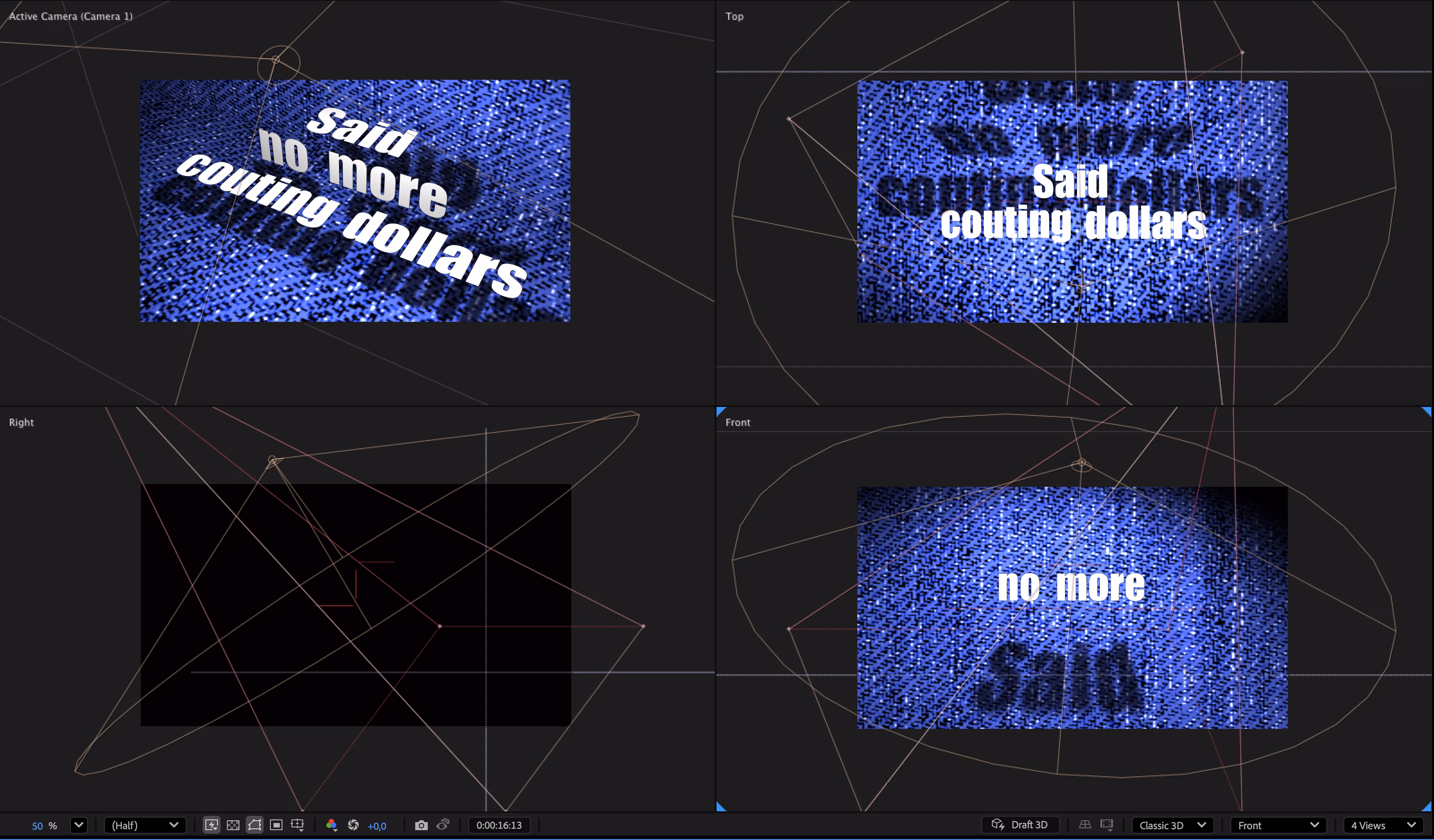Screen dimensions: 1434x840
Task: Toggle the Draft 3D button
Action: pos(1020,825)
